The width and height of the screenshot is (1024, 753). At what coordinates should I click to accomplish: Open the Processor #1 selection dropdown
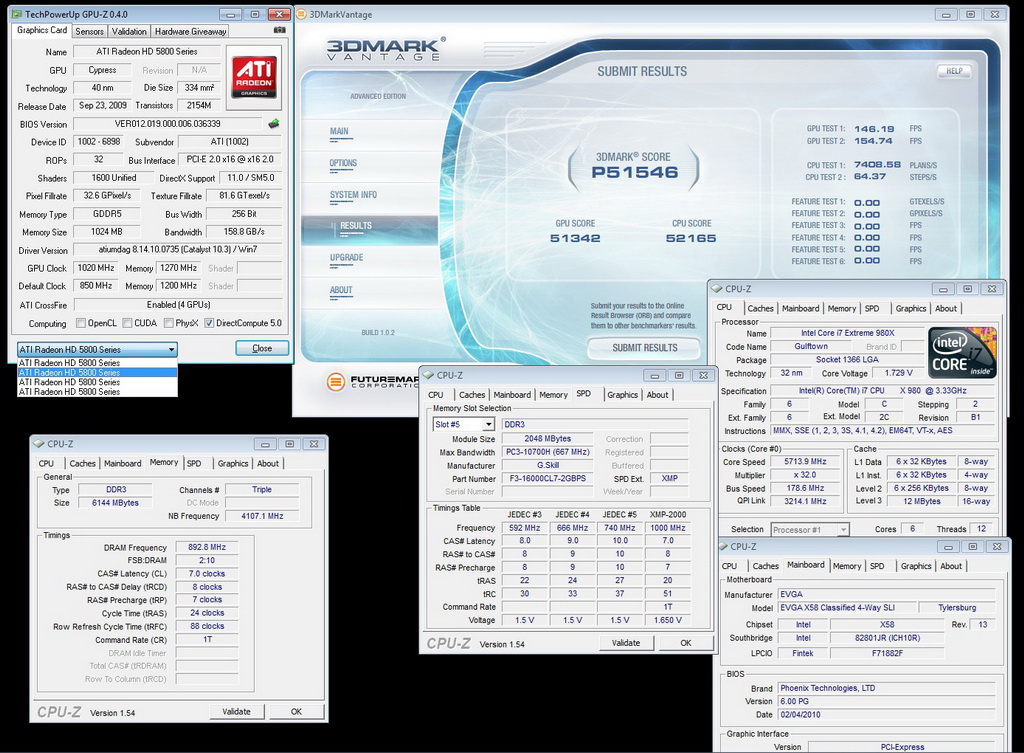pyautogui.click(x=810, y=530)
